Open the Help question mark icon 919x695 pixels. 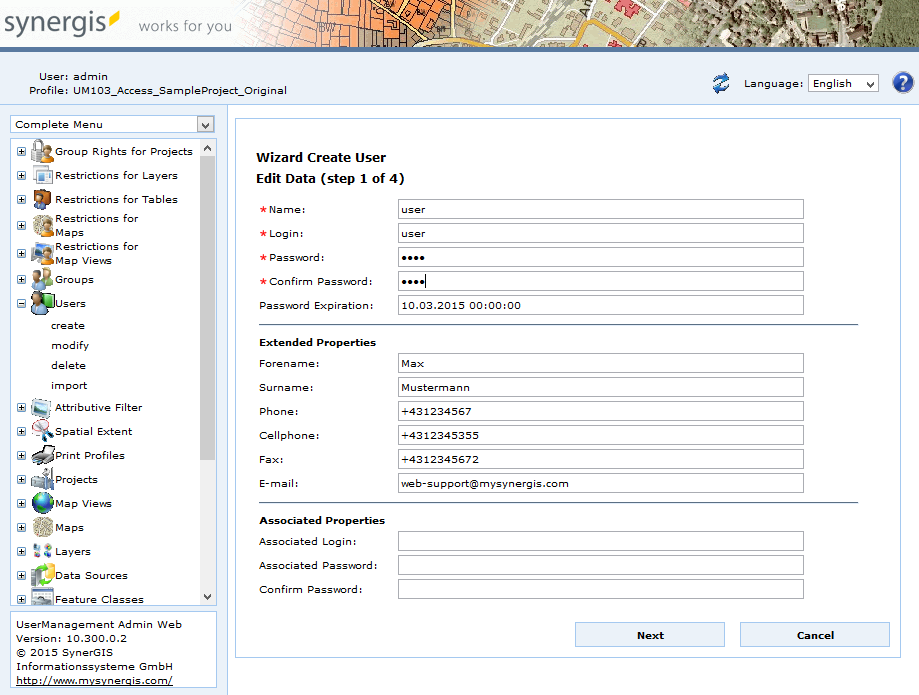[x=902, y=83]
